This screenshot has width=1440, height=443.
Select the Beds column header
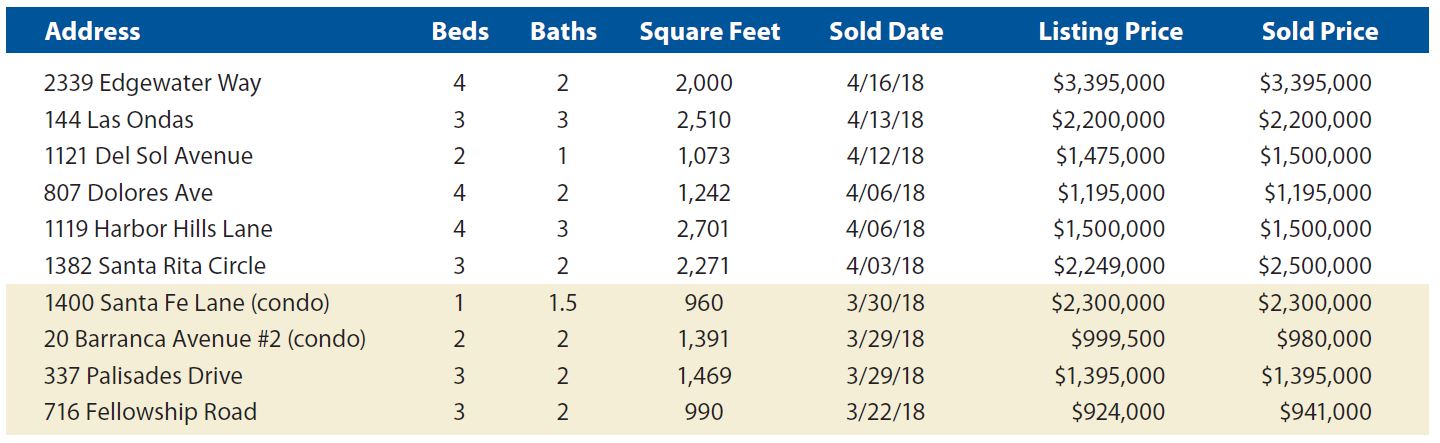coord(460,31)
